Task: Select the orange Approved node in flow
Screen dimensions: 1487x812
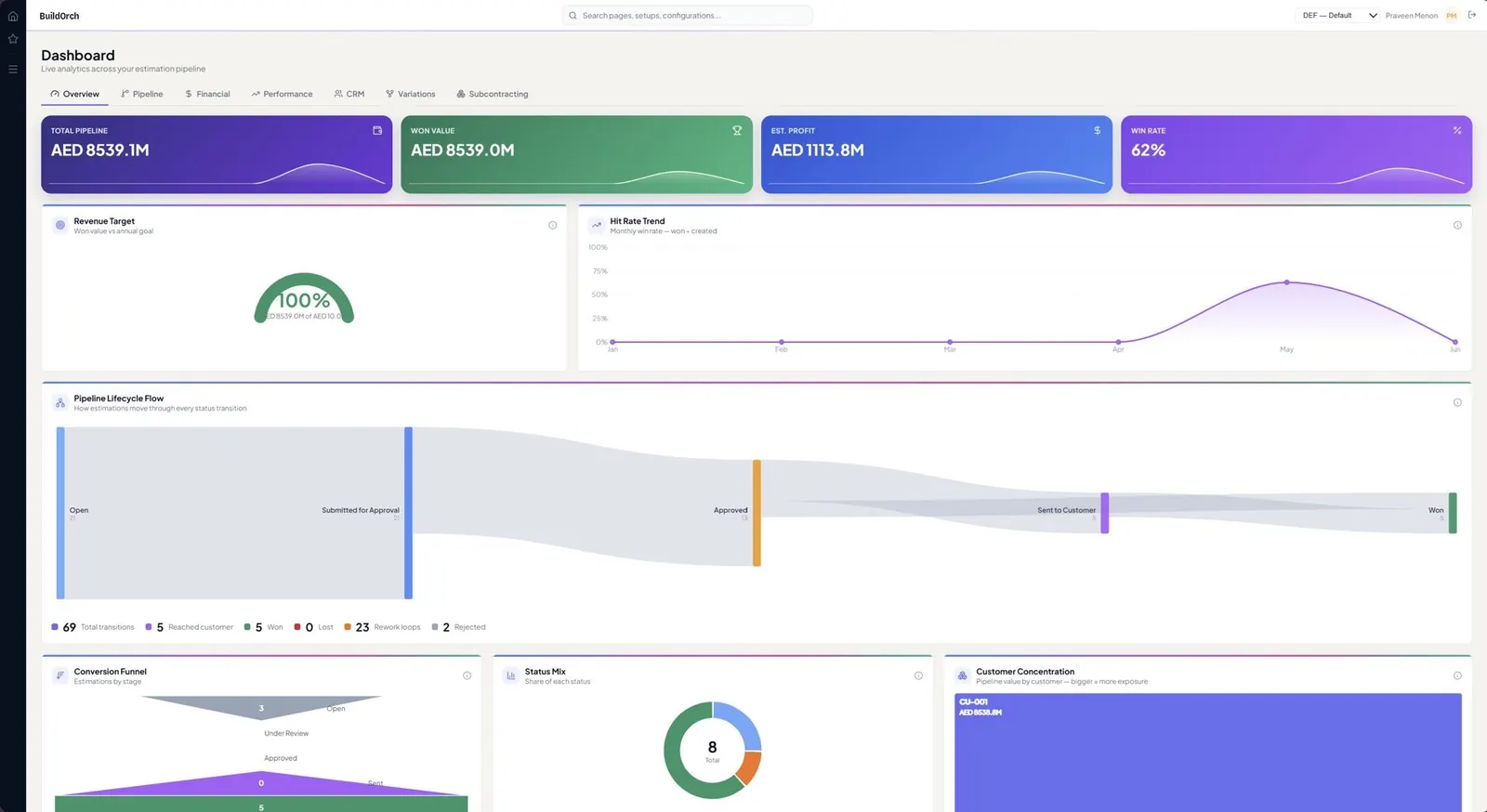Action: coord(757,513)
